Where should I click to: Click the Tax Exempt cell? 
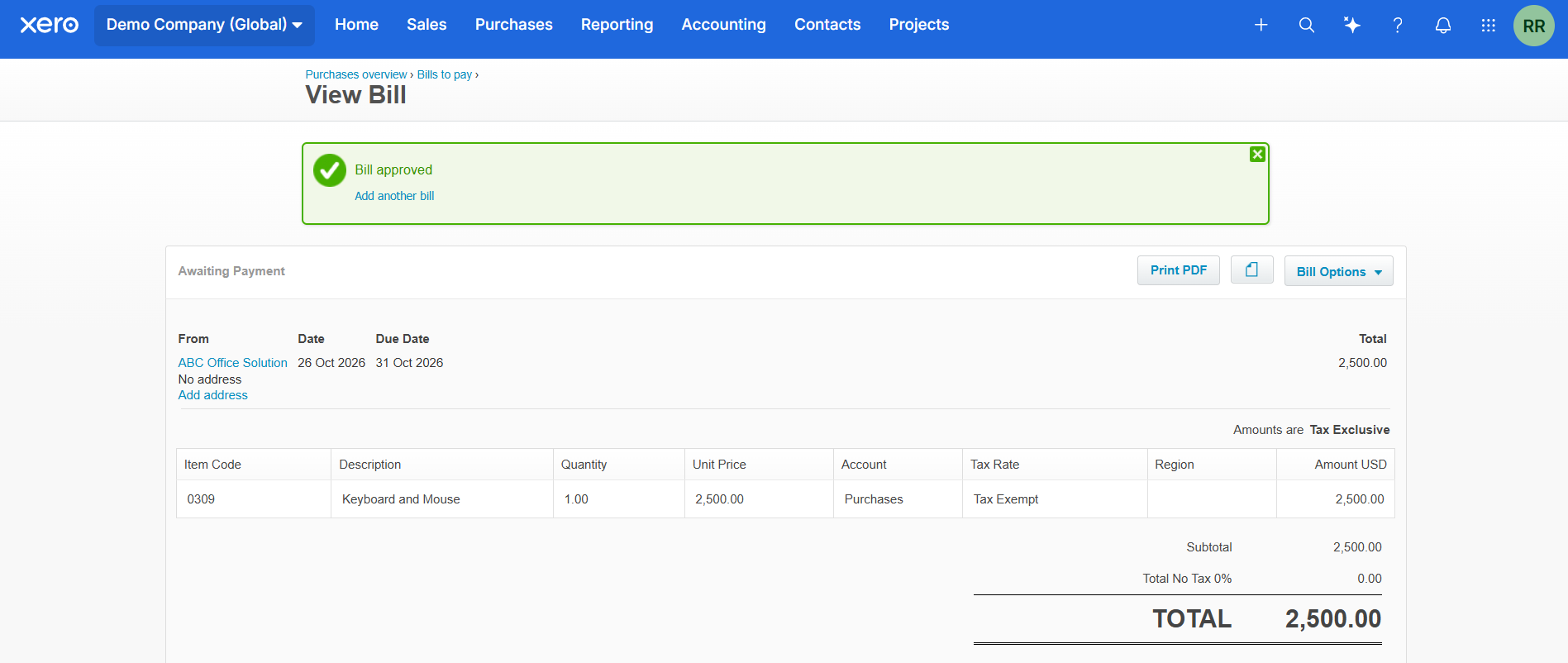(x=1055, y=499)
